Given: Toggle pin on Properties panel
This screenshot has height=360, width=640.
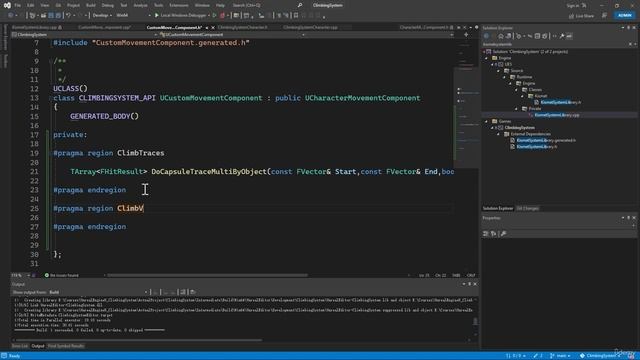Looking at the screenshot, I should point(629,218).
